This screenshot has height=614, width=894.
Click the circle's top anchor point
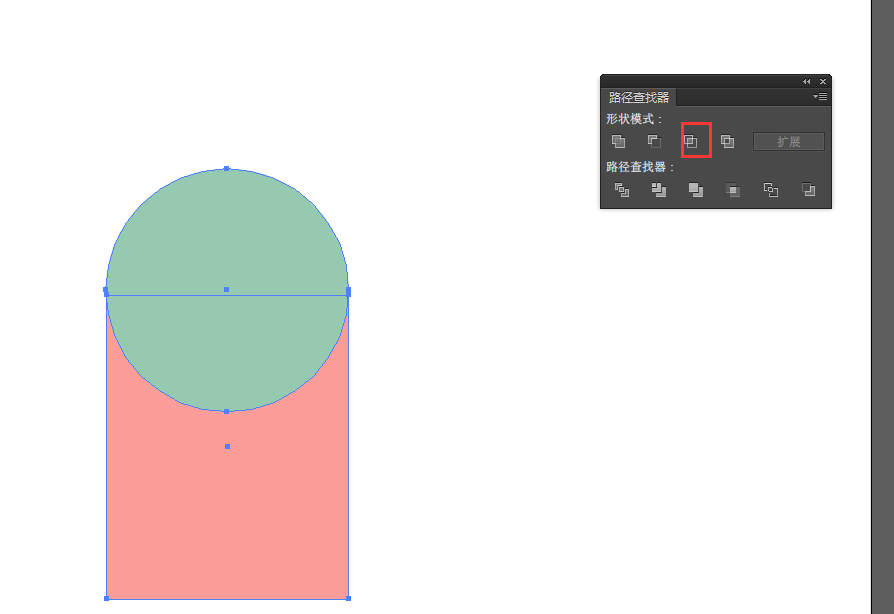226,168
